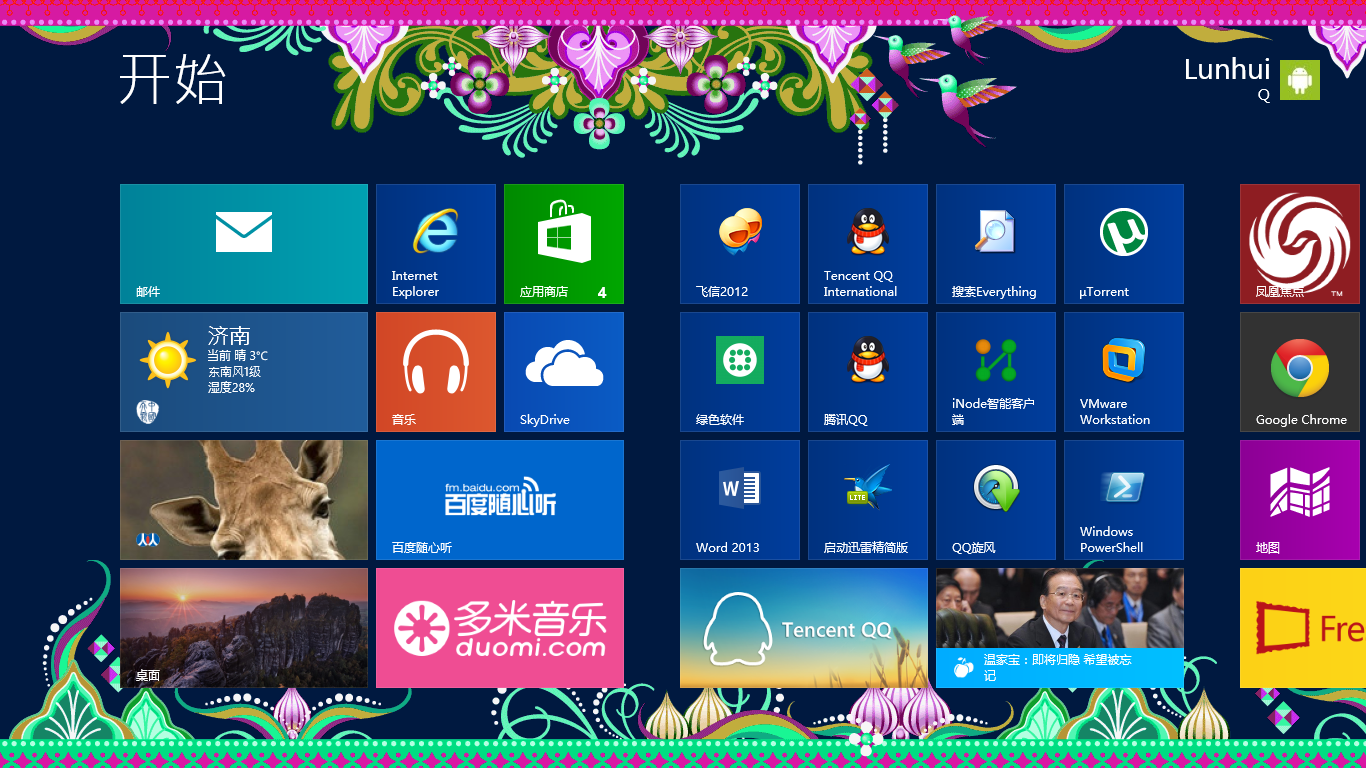Launch 搜索Everything search tool

point(995,243)
